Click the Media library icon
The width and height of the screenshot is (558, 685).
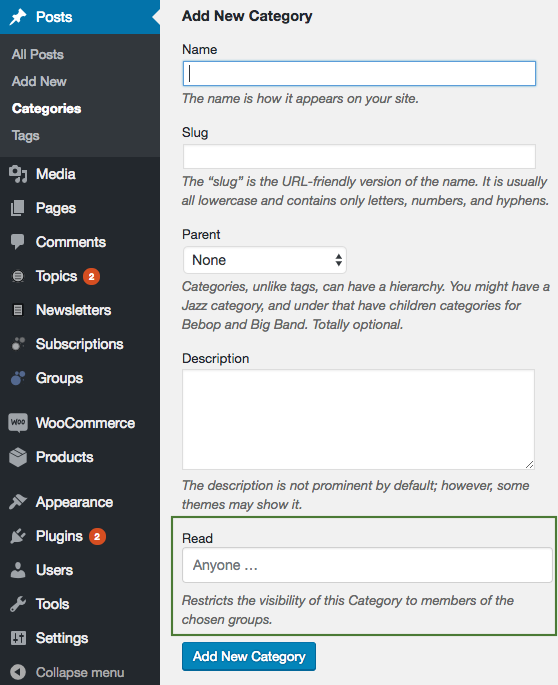pos(18,174)
